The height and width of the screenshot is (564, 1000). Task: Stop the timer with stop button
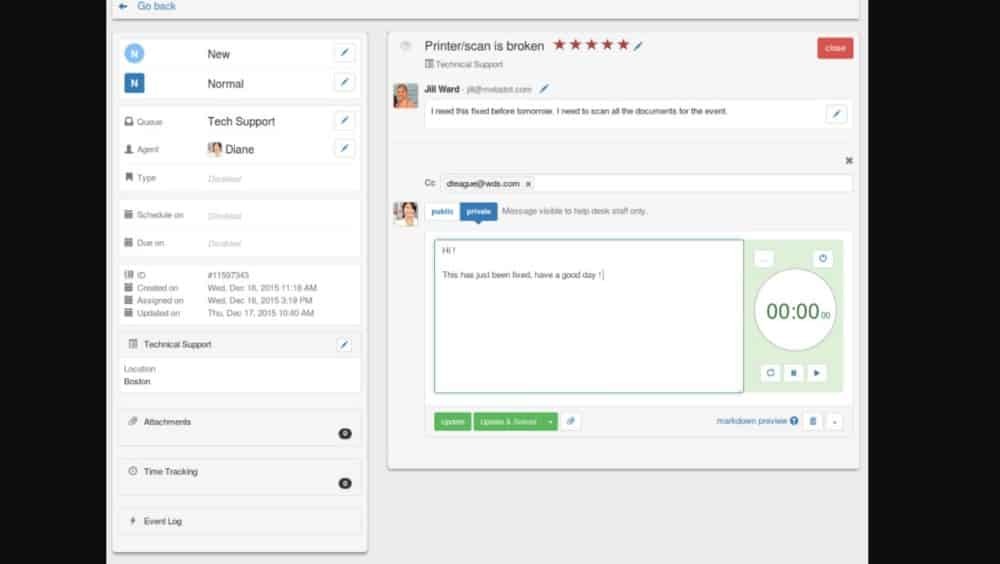tap(794, 373)
